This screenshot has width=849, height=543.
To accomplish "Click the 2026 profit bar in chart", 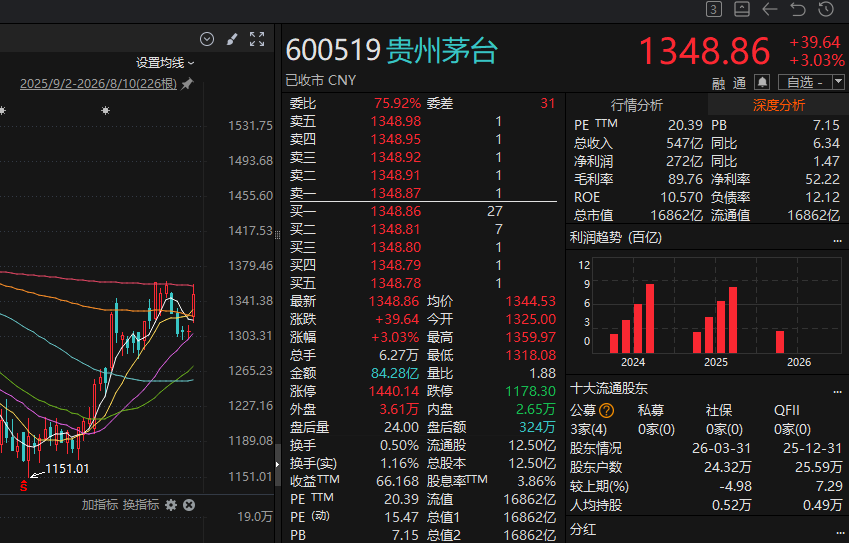I will 780,342.
